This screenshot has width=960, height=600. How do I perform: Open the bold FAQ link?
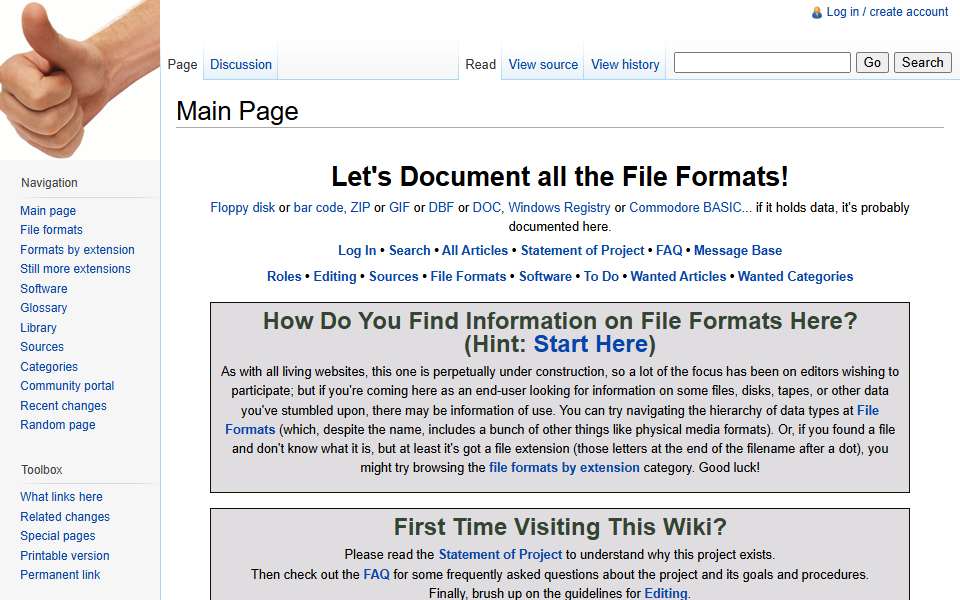[669, 250]
